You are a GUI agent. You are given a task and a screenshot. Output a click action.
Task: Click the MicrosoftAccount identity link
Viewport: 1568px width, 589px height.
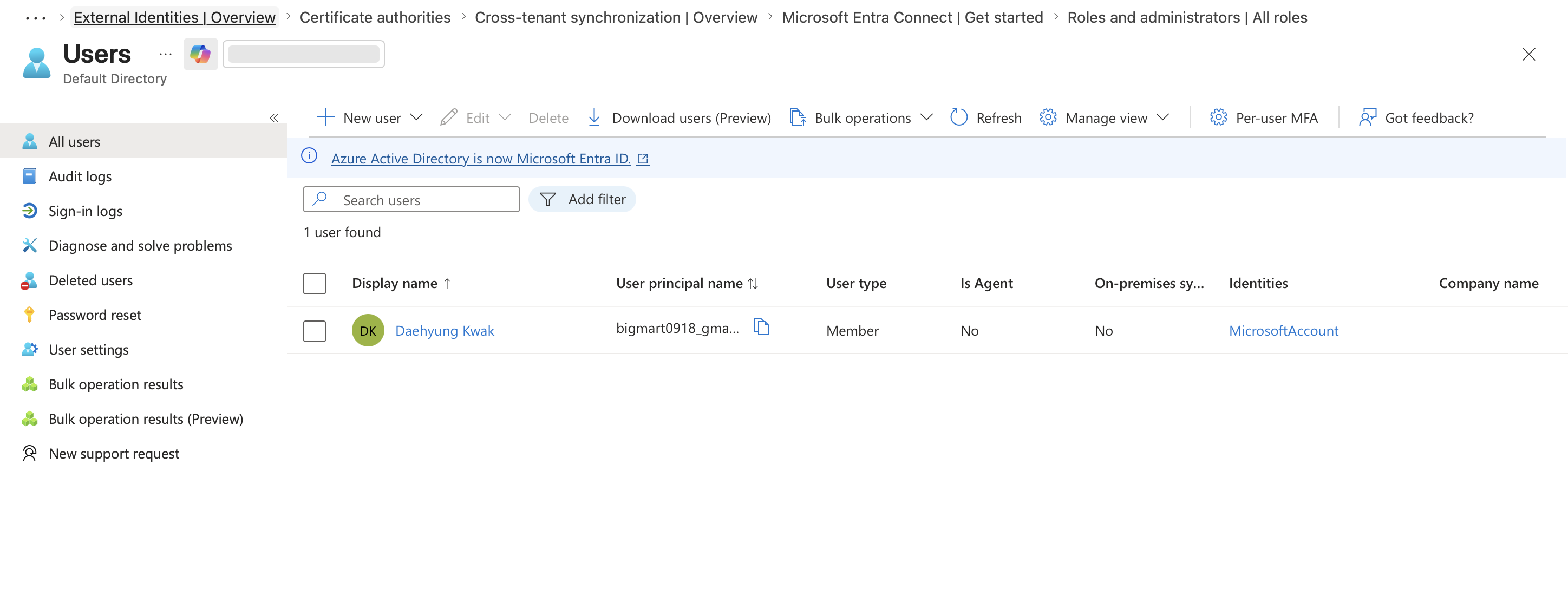[x=1283, y=331]
